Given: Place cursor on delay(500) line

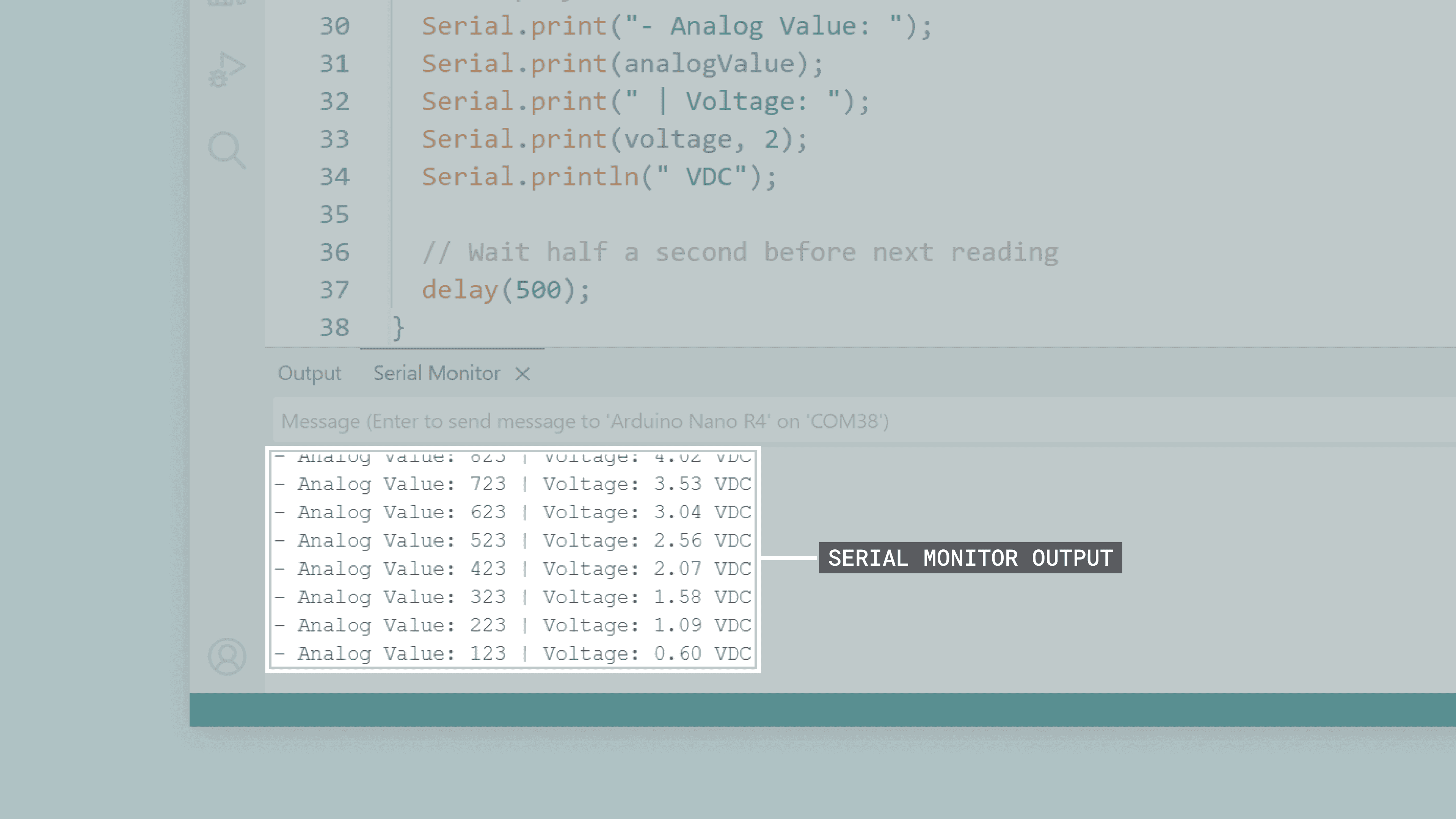Looking at the screenshot, I should 506,290.
